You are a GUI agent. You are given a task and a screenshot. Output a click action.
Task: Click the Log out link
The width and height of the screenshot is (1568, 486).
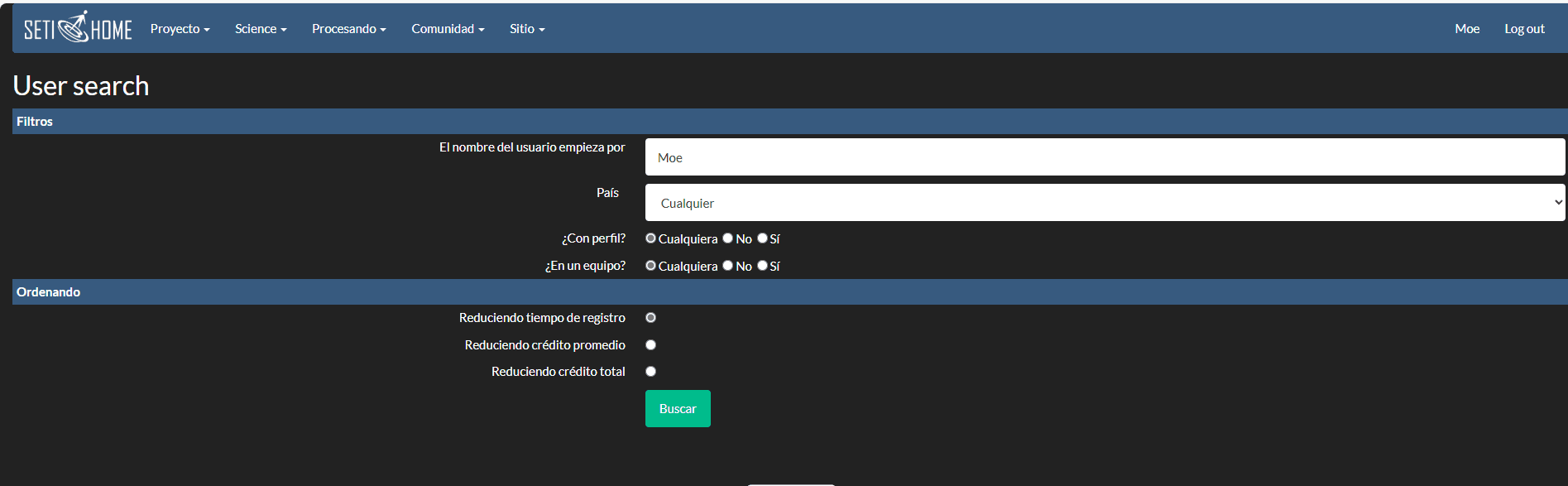coord(1524,29)
